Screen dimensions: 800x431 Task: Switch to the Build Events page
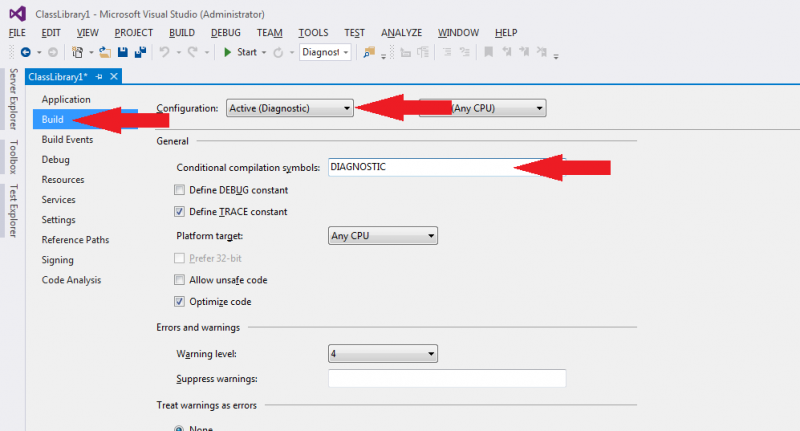click(67, 140)
